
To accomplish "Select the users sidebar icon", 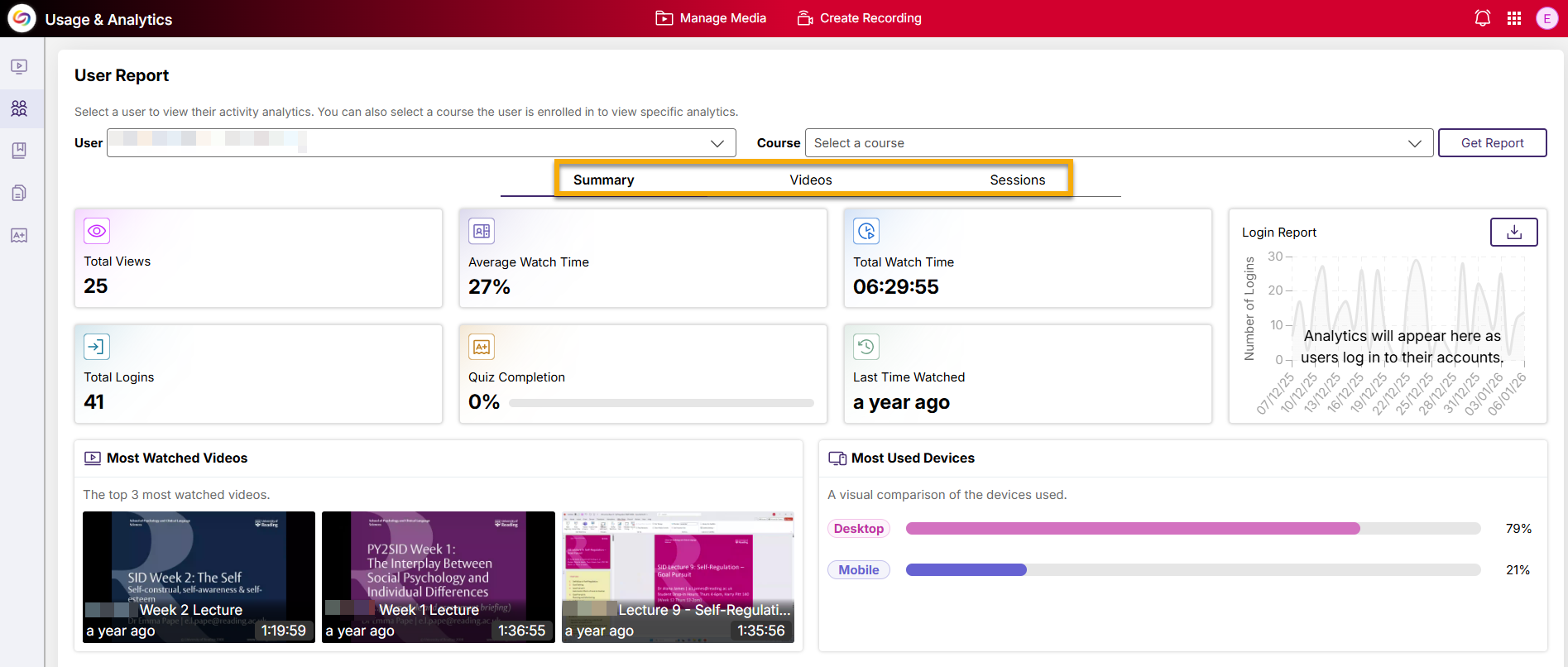I will click(19, 108).
